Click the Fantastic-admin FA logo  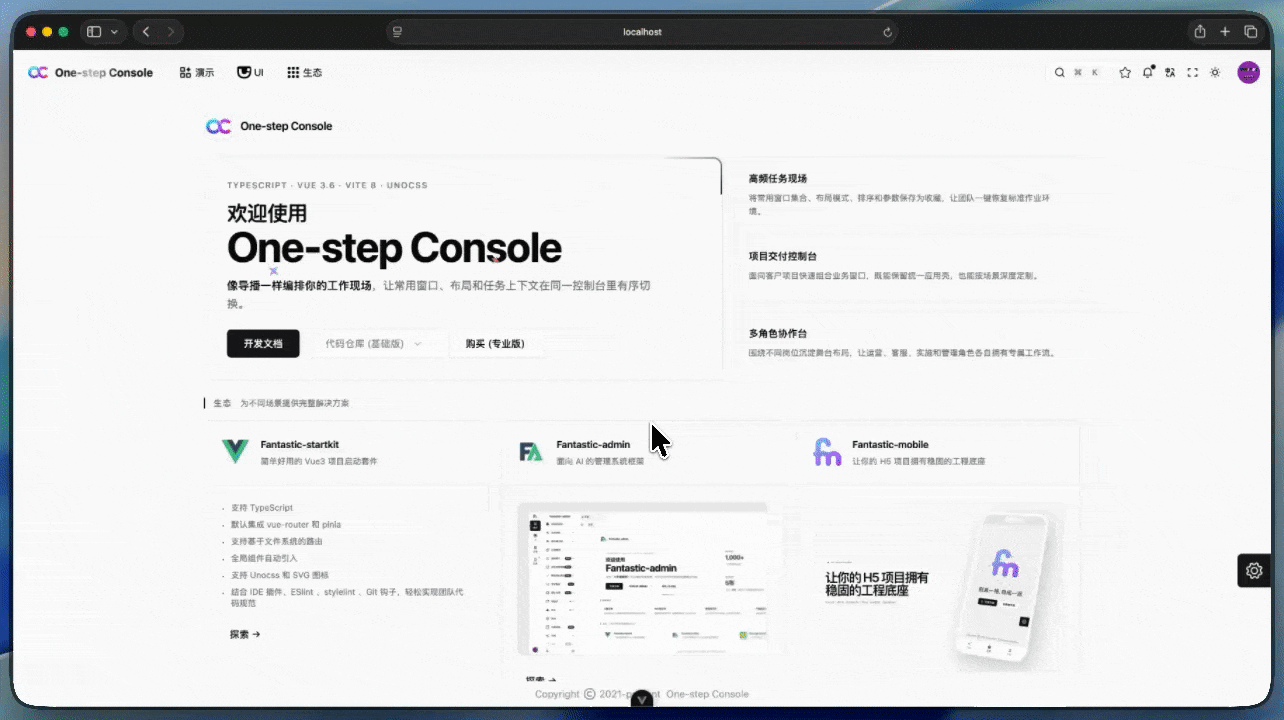[x=530, y=452]
